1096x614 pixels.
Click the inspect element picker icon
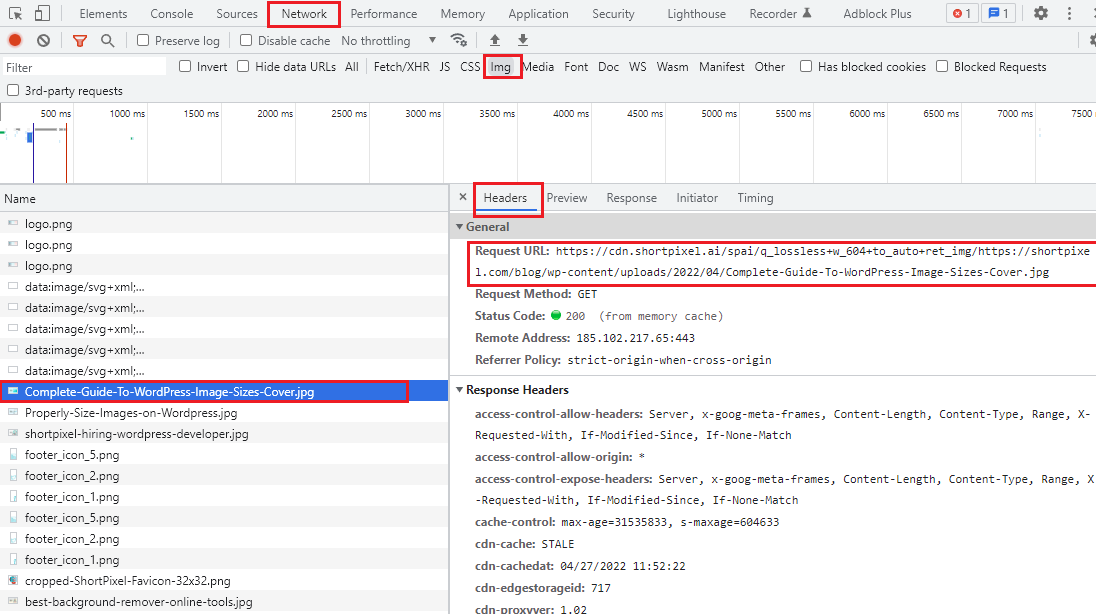[15, 14]
